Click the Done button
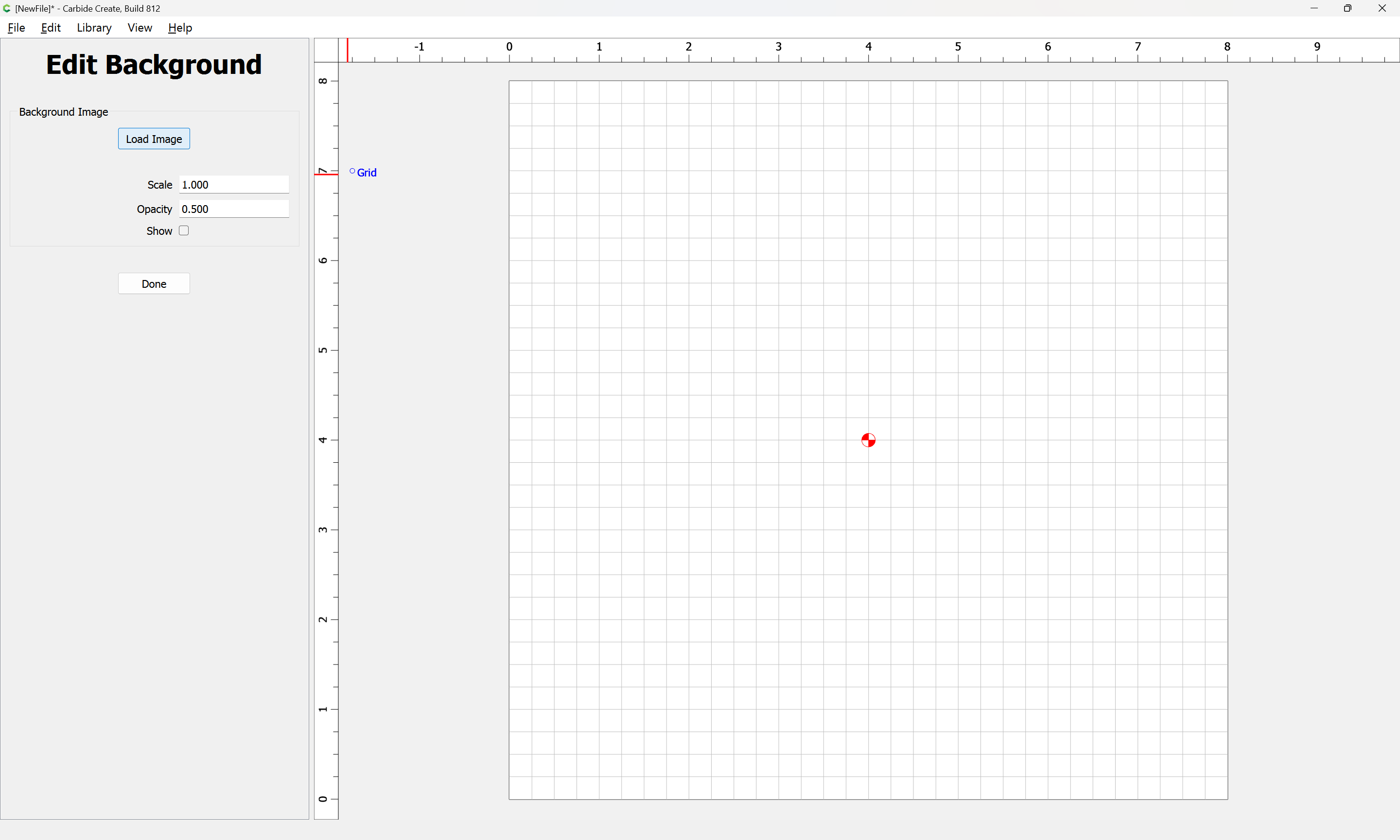 (x=154, y=283)
